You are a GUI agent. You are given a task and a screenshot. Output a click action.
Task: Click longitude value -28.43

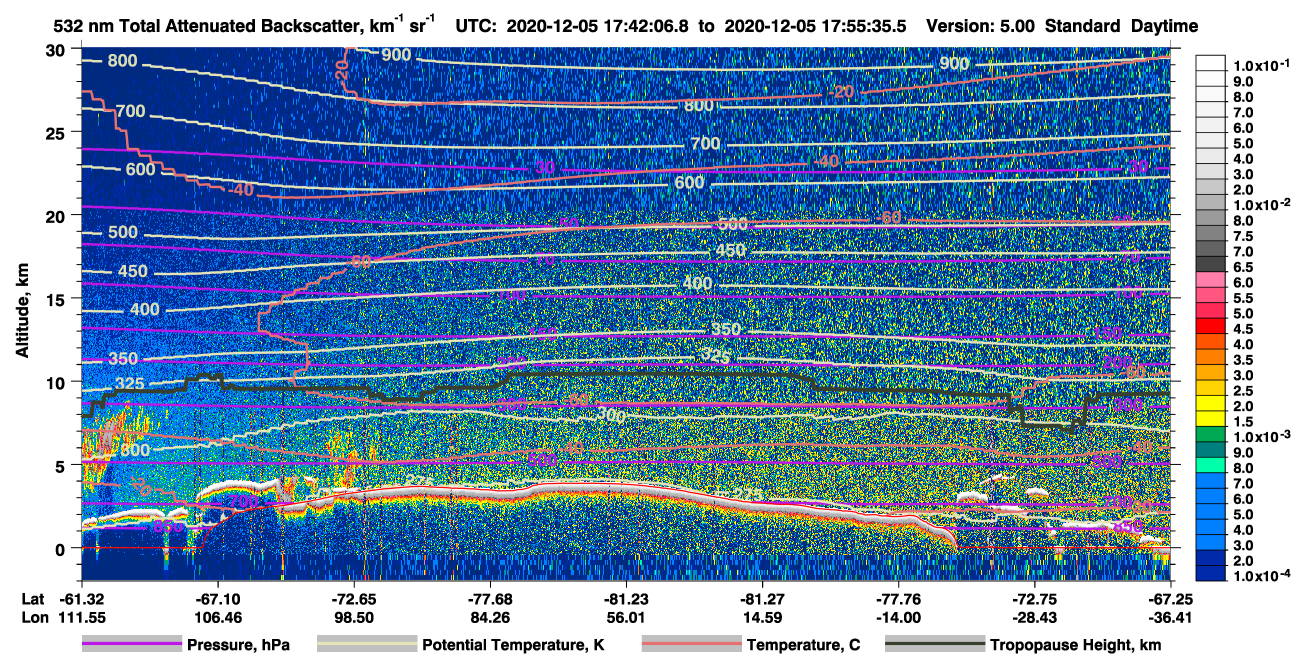click(x=1035, y=617)
